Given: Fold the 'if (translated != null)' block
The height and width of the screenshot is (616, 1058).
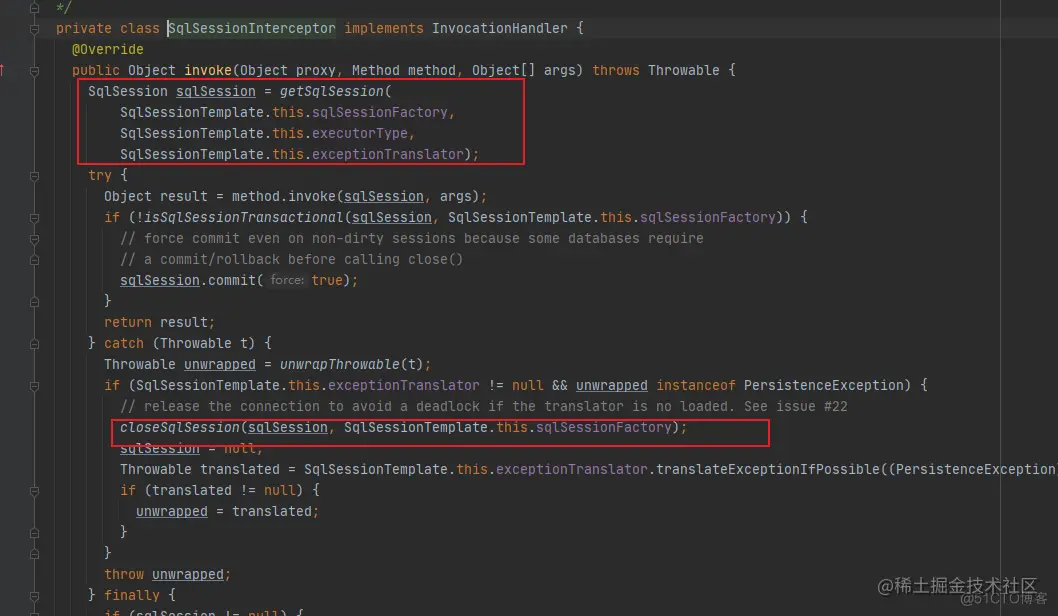Looking at the screenshot, I should [x=34, y=491].
